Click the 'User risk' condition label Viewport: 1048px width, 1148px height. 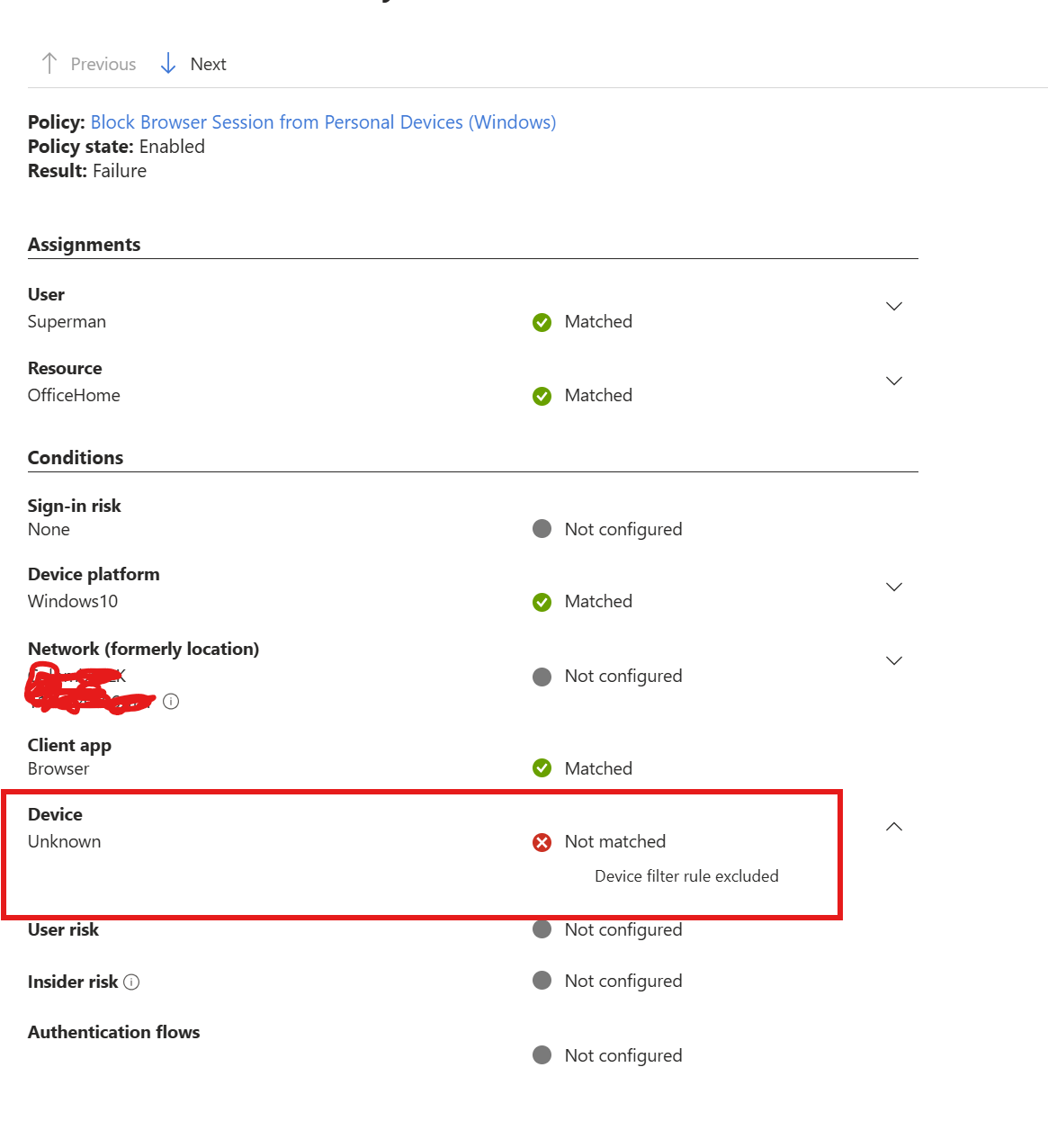pos(64,929)
